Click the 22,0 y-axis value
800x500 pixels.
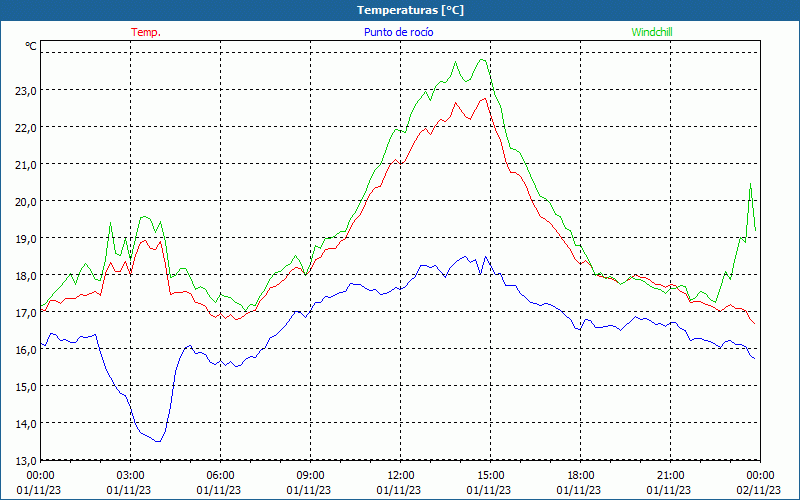point(26,128)
